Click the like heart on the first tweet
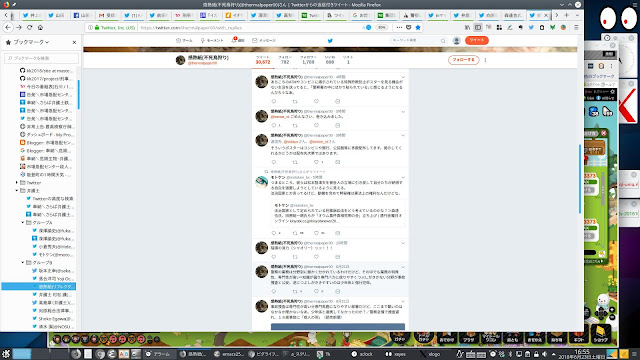Viewport: 640px width, 360px height. 316,101
